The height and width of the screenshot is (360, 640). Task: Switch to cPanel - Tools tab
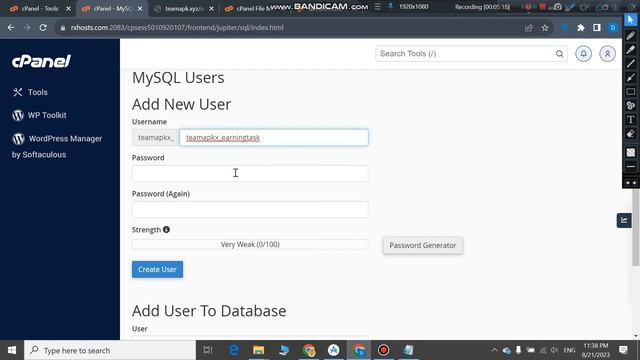coord(40,9)
